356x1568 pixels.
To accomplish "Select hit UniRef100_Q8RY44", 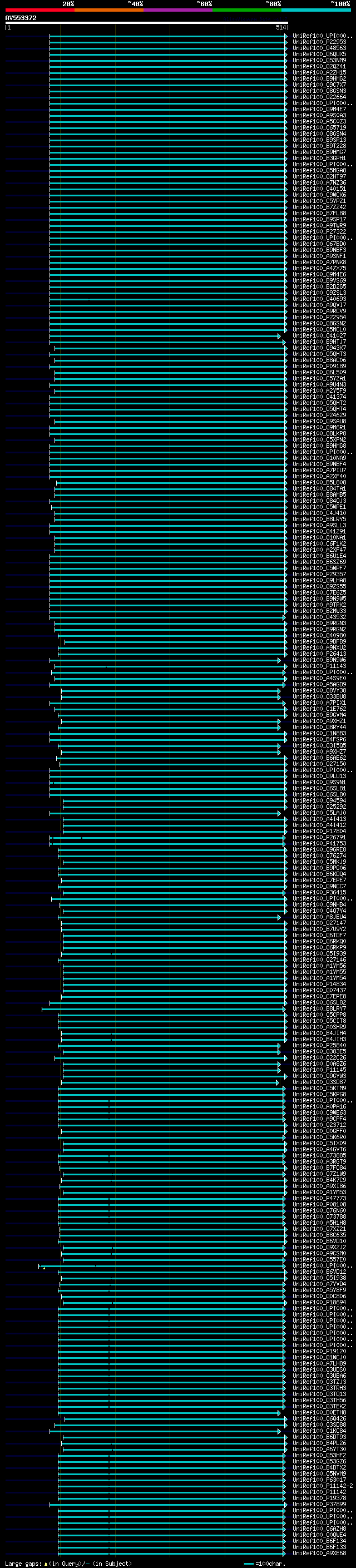I will tap(319, 727).
